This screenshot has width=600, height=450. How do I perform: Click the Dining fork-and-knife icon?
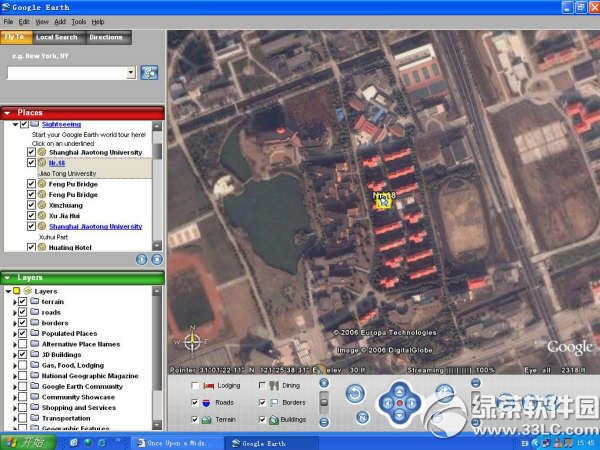coord(274,386)
